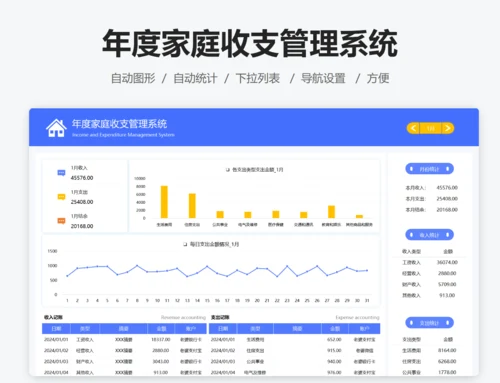Click the 915.00 amount in the expense table
The image size is (500, 383).
(x=334, y=351)
